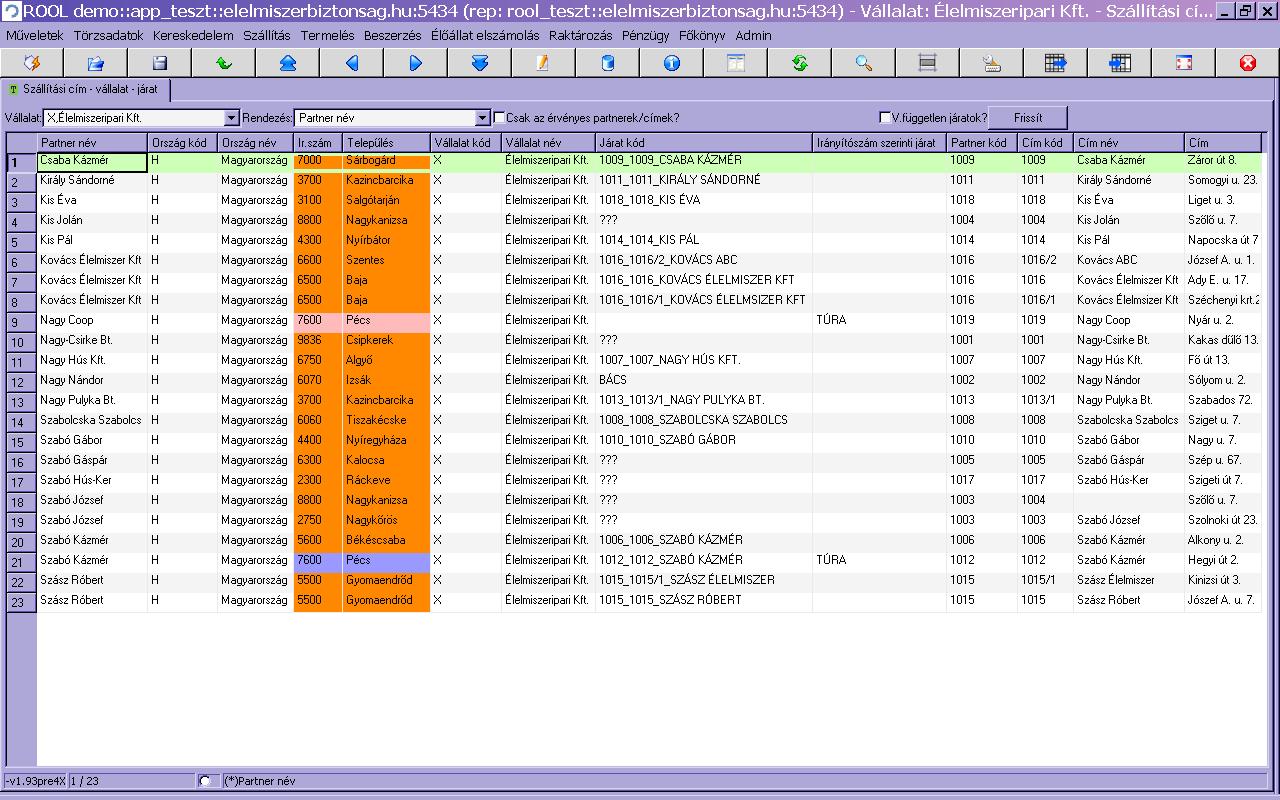This screenshot has height=800, width=1280.
Task: Click the green undo arrow icon
Action: tap(224, 63)
